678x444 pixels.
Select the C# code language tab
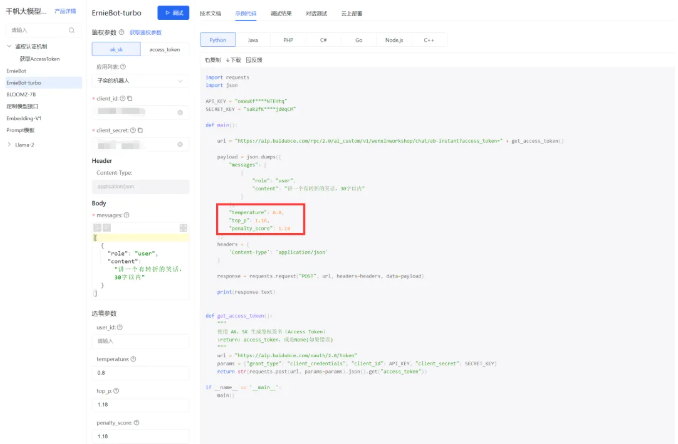point(323,40)
